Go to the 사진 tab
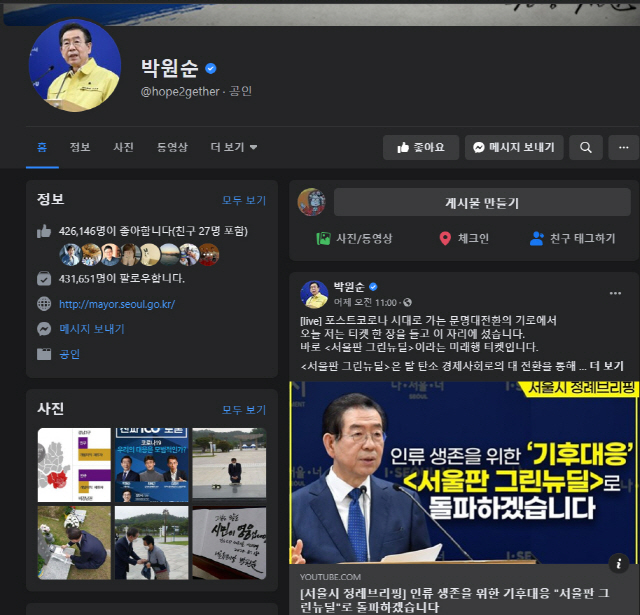This screenshot has height=615, width=640. 123,147
